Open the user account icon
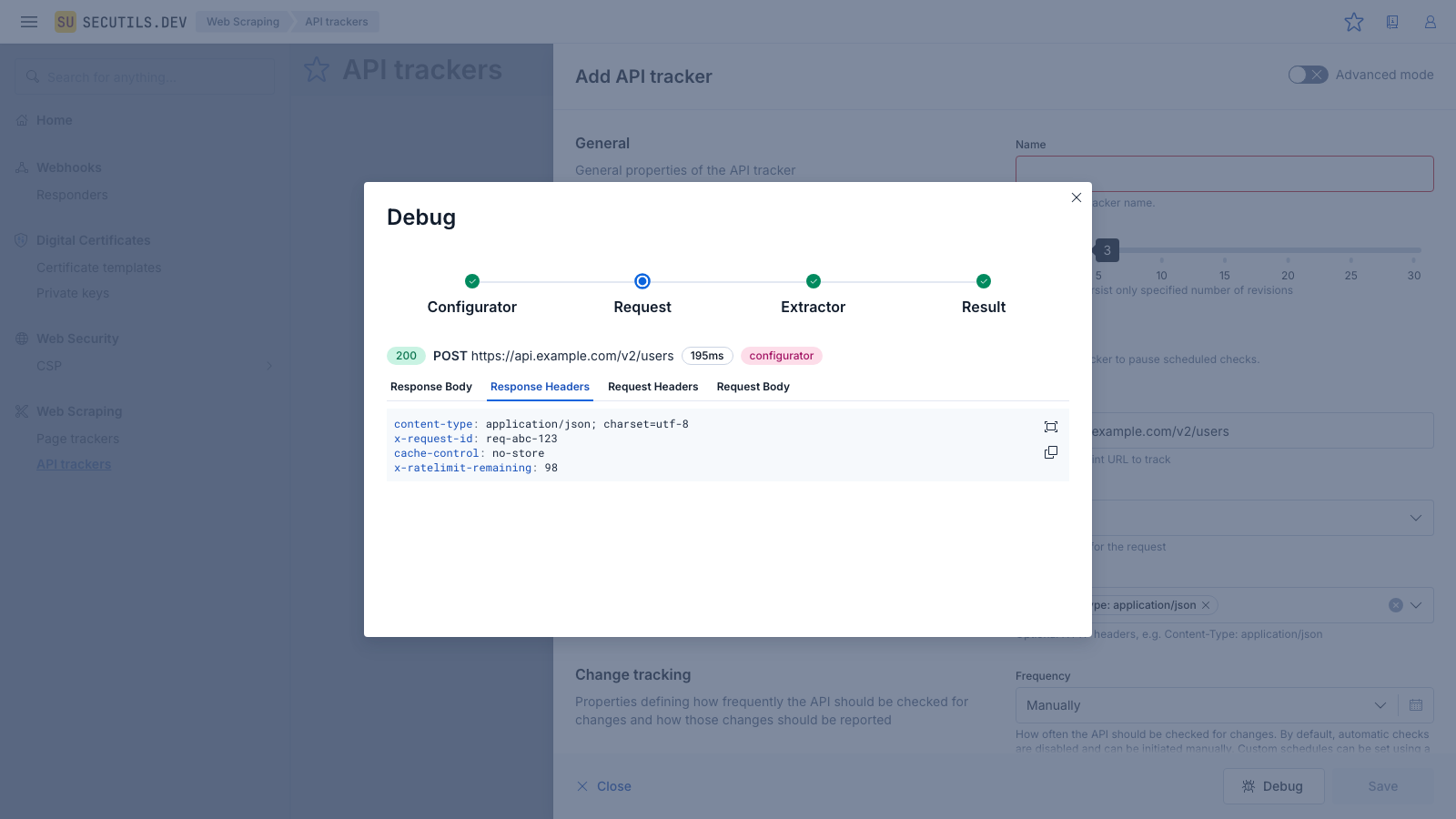The height and width of the screenshot is (819, 1456). (x=1431, y=22)
